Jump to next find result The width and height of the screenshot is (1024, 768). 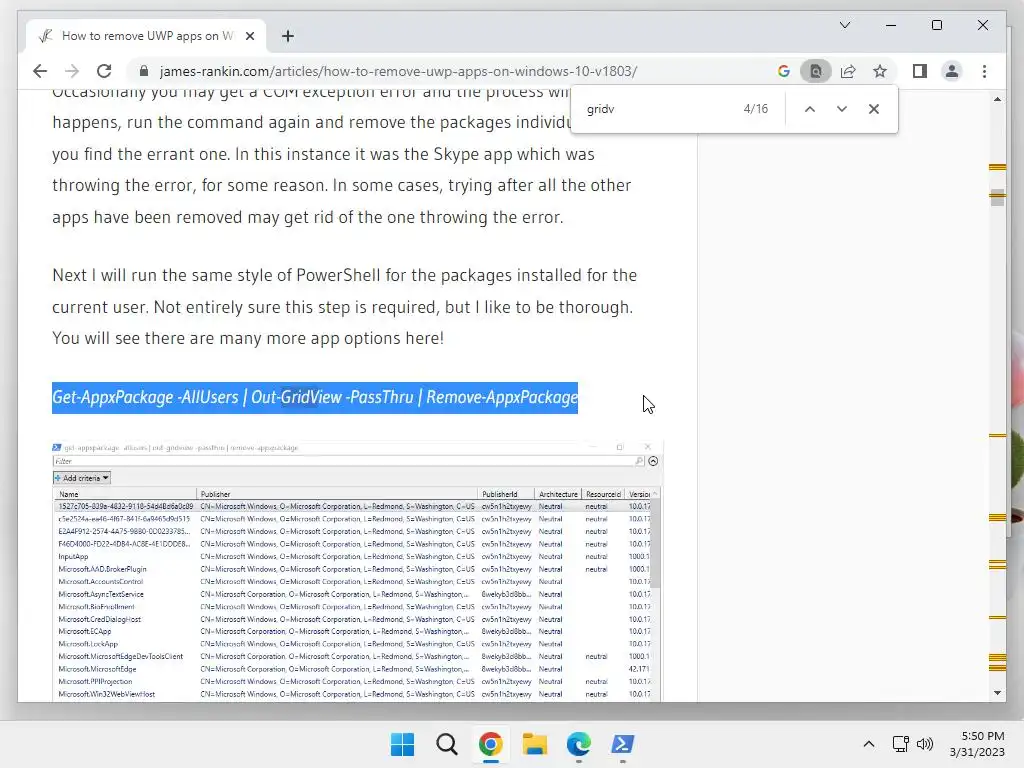(x=842, y=109)
